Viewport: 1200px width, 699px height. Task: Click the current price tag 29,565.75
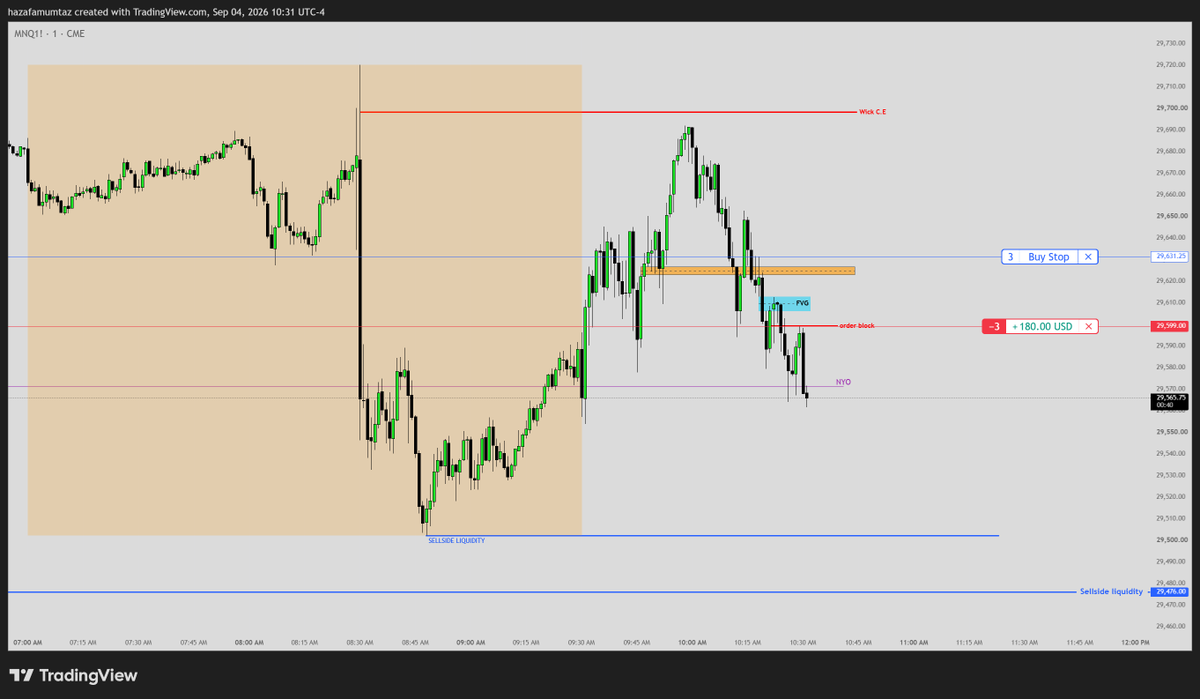click(1170, 400)
